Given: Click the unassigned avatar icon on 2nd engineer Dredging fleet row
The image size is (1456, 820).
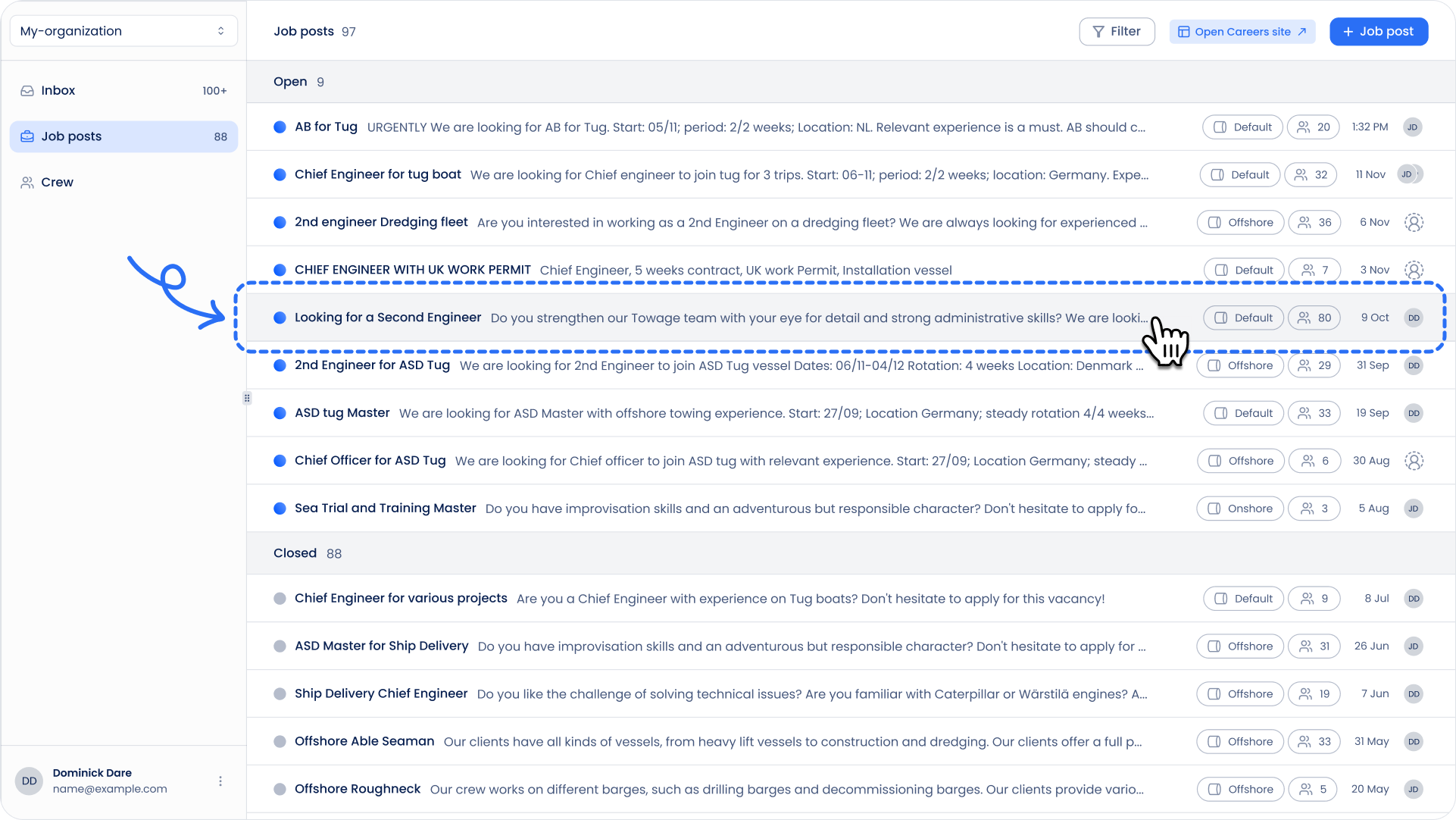Looking at the screenshot, I should (x=1414, y=223).
